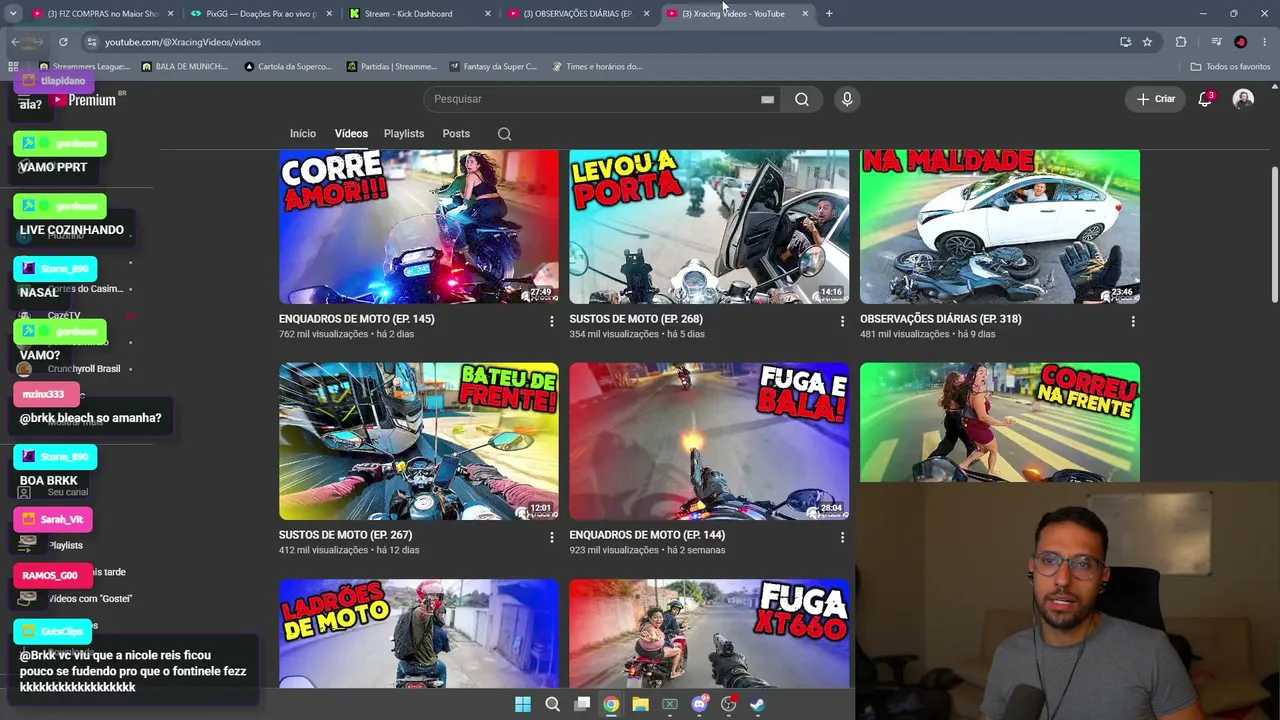Open Partidas | Streamme... bookmark
Screen dimensions: 1280x720
pos(392,67)
